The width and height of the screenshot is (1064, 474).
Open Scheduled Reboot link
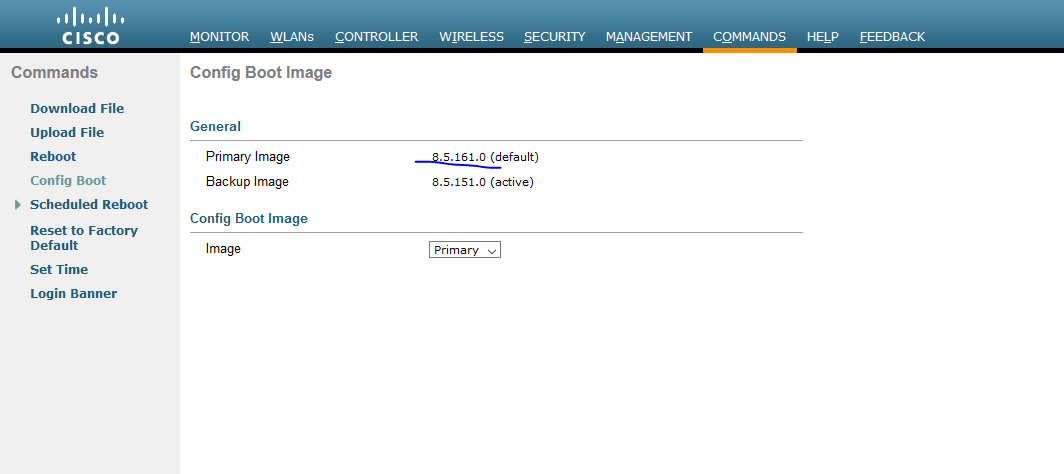(89, 205)
